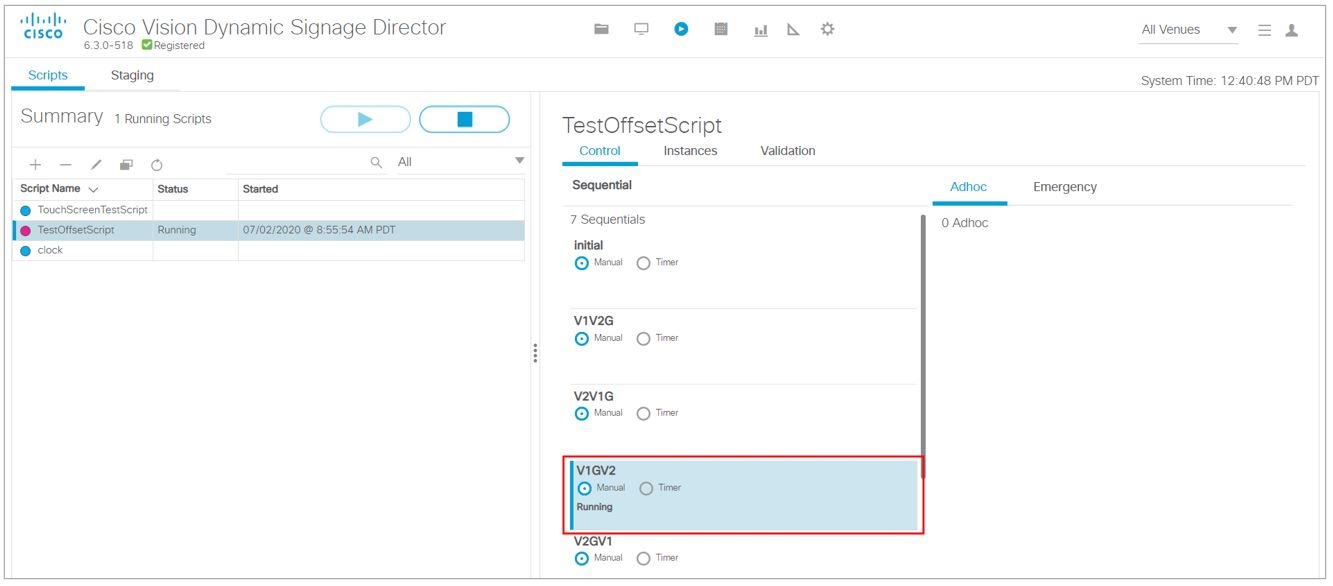This screenshot has height=586, width=1333.
Task: Select the TouchScreenTestScript row
Action: pos(268,210)
